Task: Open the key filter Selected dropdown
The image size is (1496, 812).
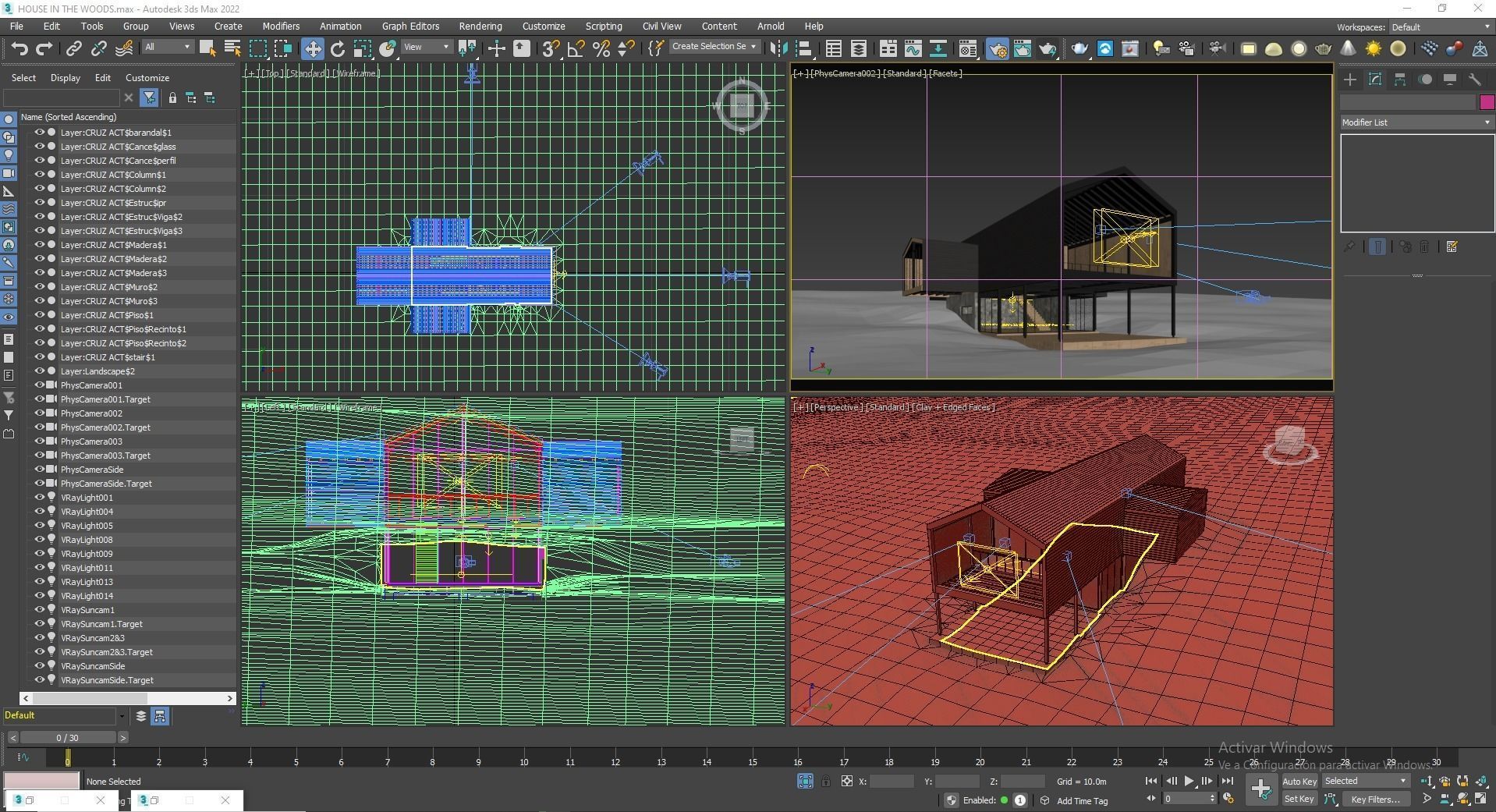Action: pos(1365,781)
